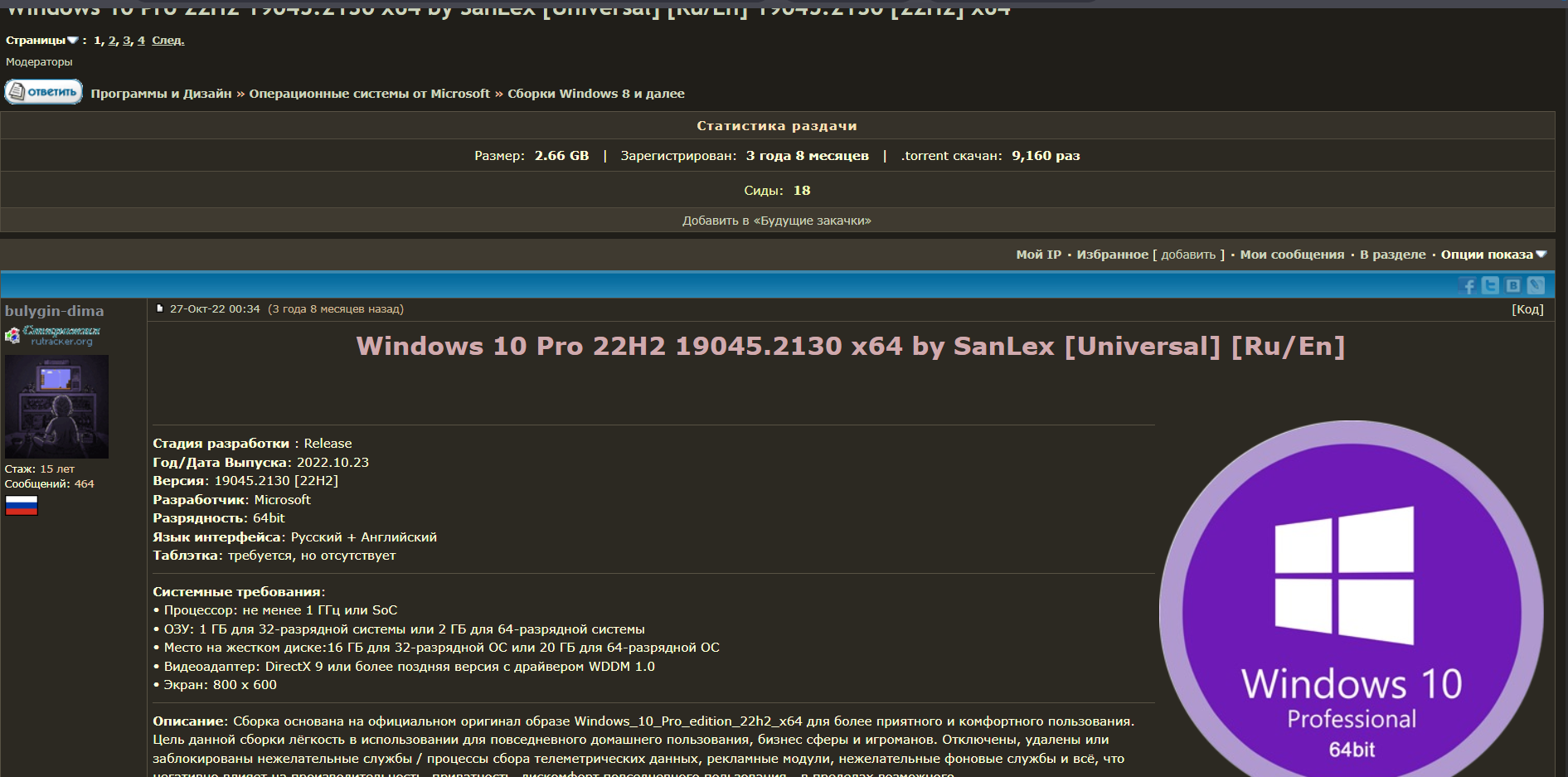The height and width of the screenshot is (777, 1568).
Task: Open Мои сообщения
Action: (x=1293, y=255)
